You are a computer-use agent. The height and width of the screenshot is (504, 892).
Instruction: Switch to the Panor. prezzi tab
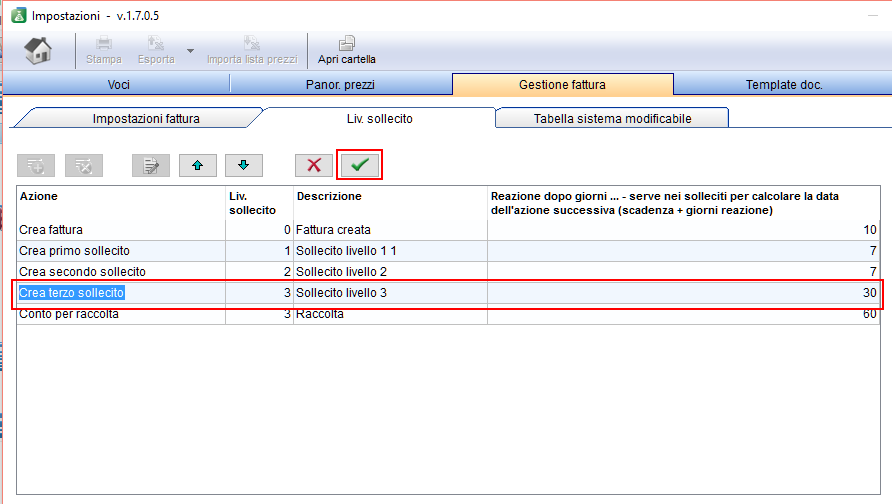pos(340,85)
